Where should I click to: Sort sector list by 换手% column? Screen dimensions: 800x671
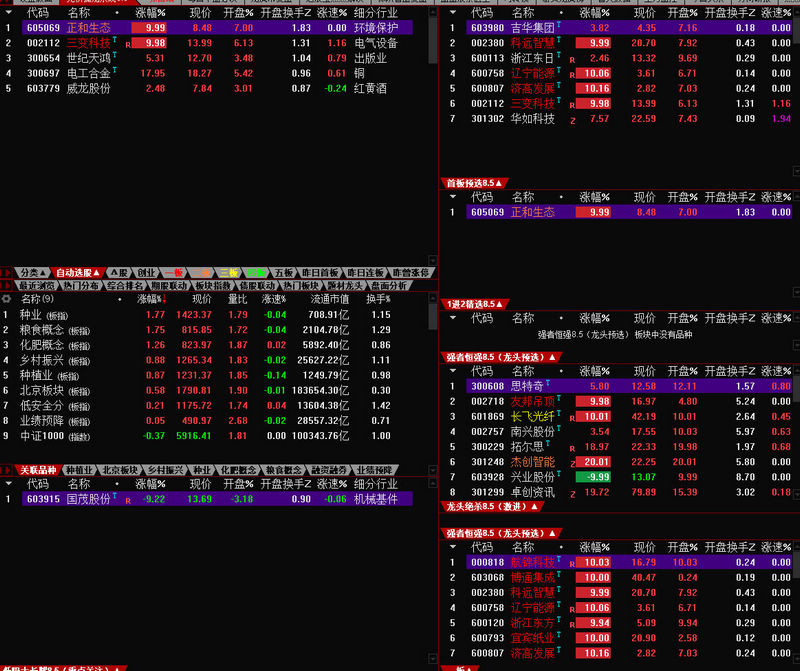(378, 299)
